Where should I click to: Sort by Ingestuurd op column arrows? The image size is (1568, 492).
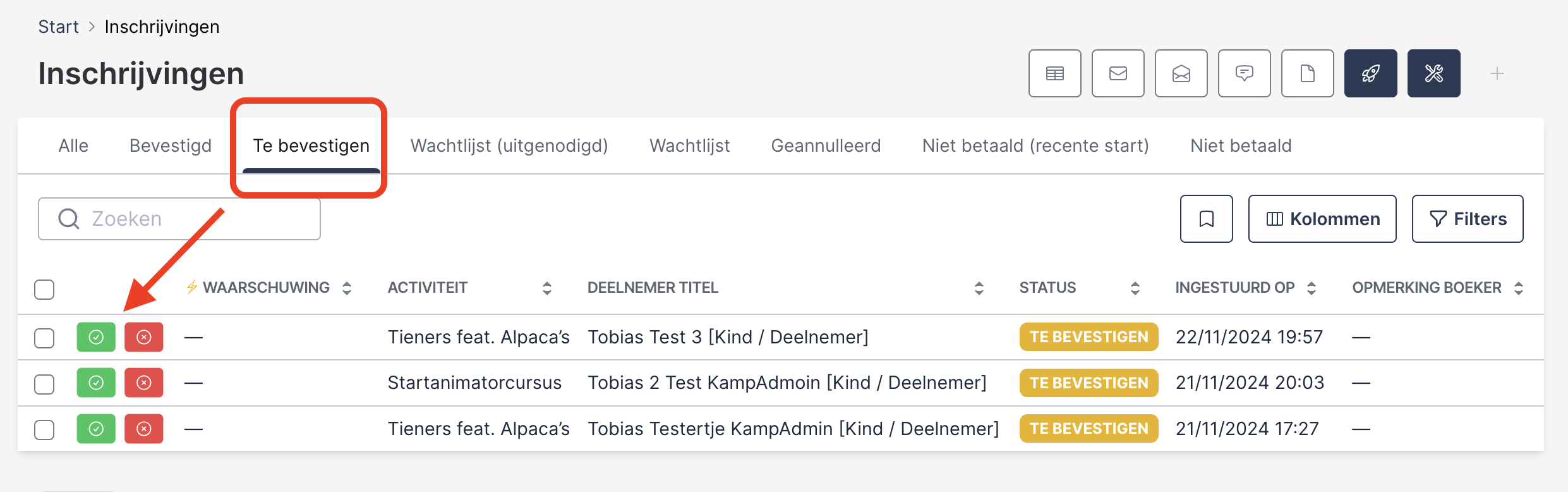coord(1312,288)
